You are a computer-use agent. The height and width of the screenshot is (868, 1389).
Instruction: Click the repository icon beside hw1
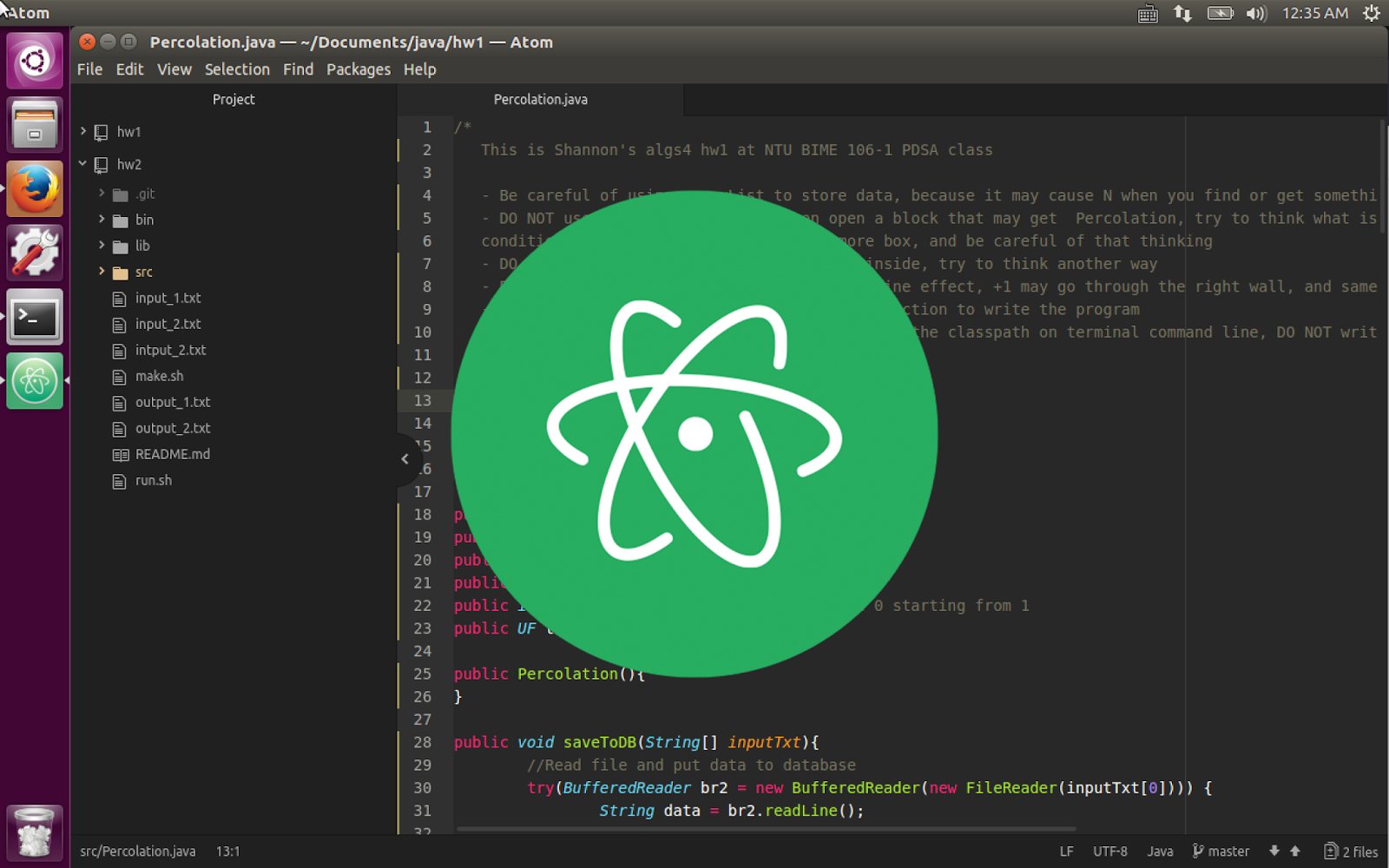pos(102,132)
